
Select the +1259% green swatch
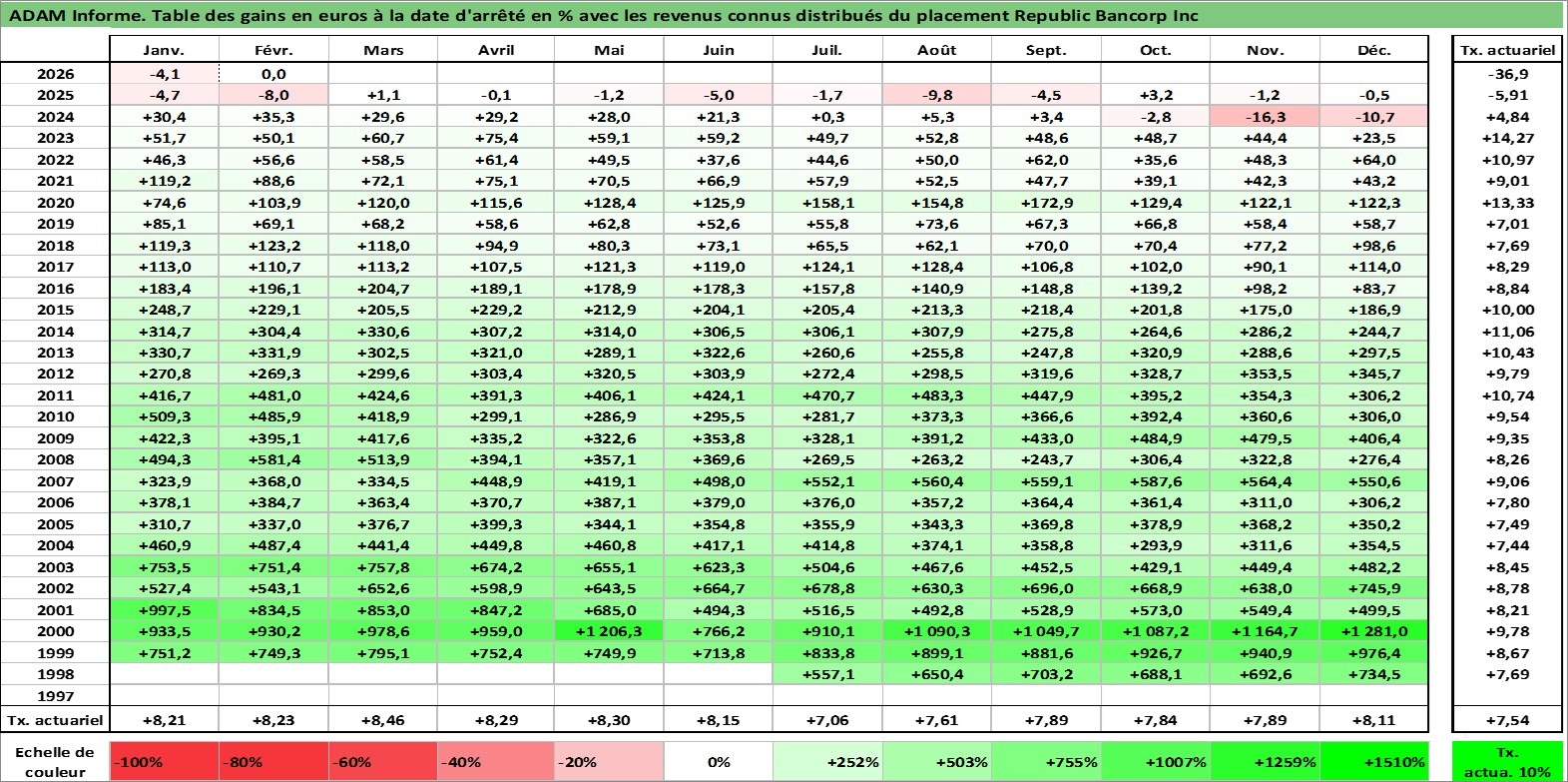click(1265, 761)
